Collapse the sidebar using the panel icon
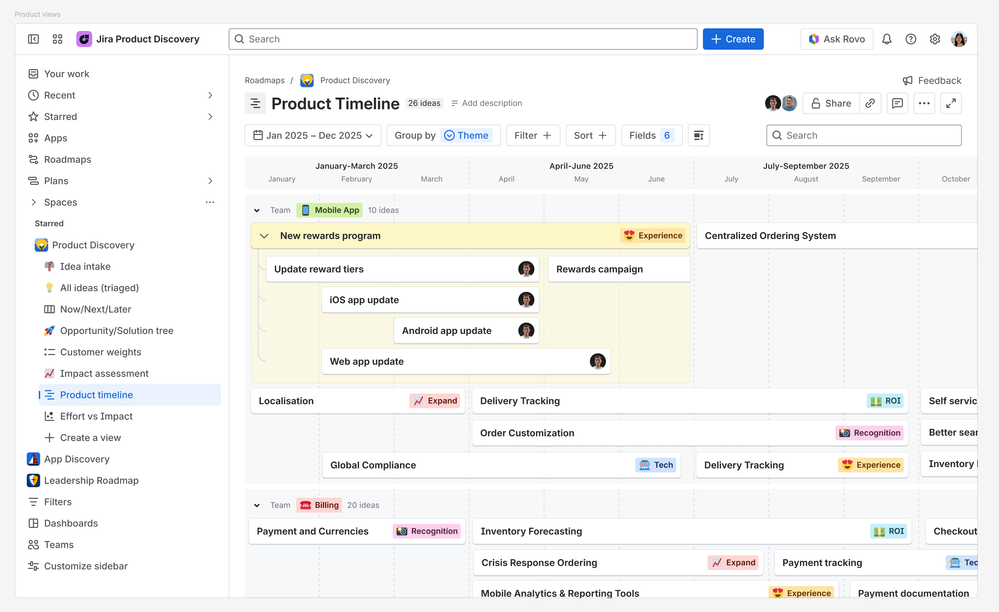This screenshot has height=612, width=999. tap(33, 39)
